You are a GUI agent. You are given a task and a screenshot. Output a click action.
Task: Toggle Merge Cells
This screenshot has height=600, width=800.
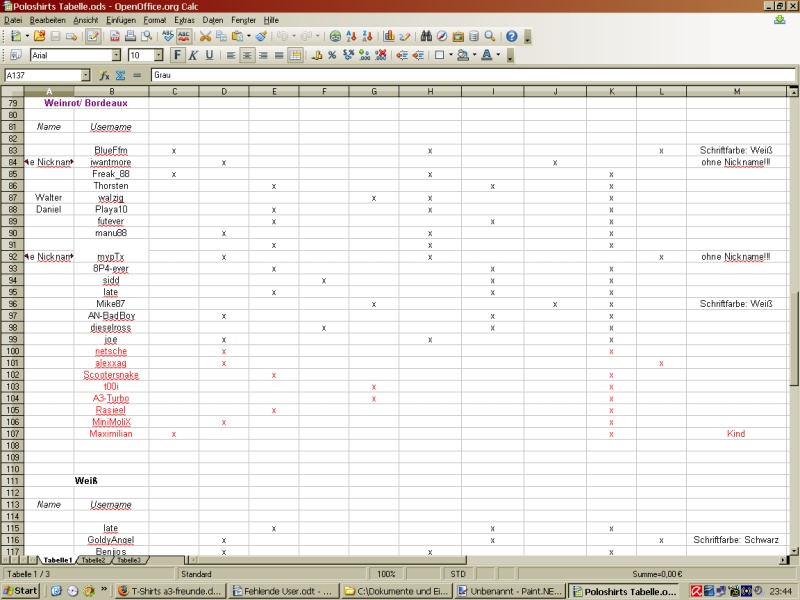click(x=295, y=55)
